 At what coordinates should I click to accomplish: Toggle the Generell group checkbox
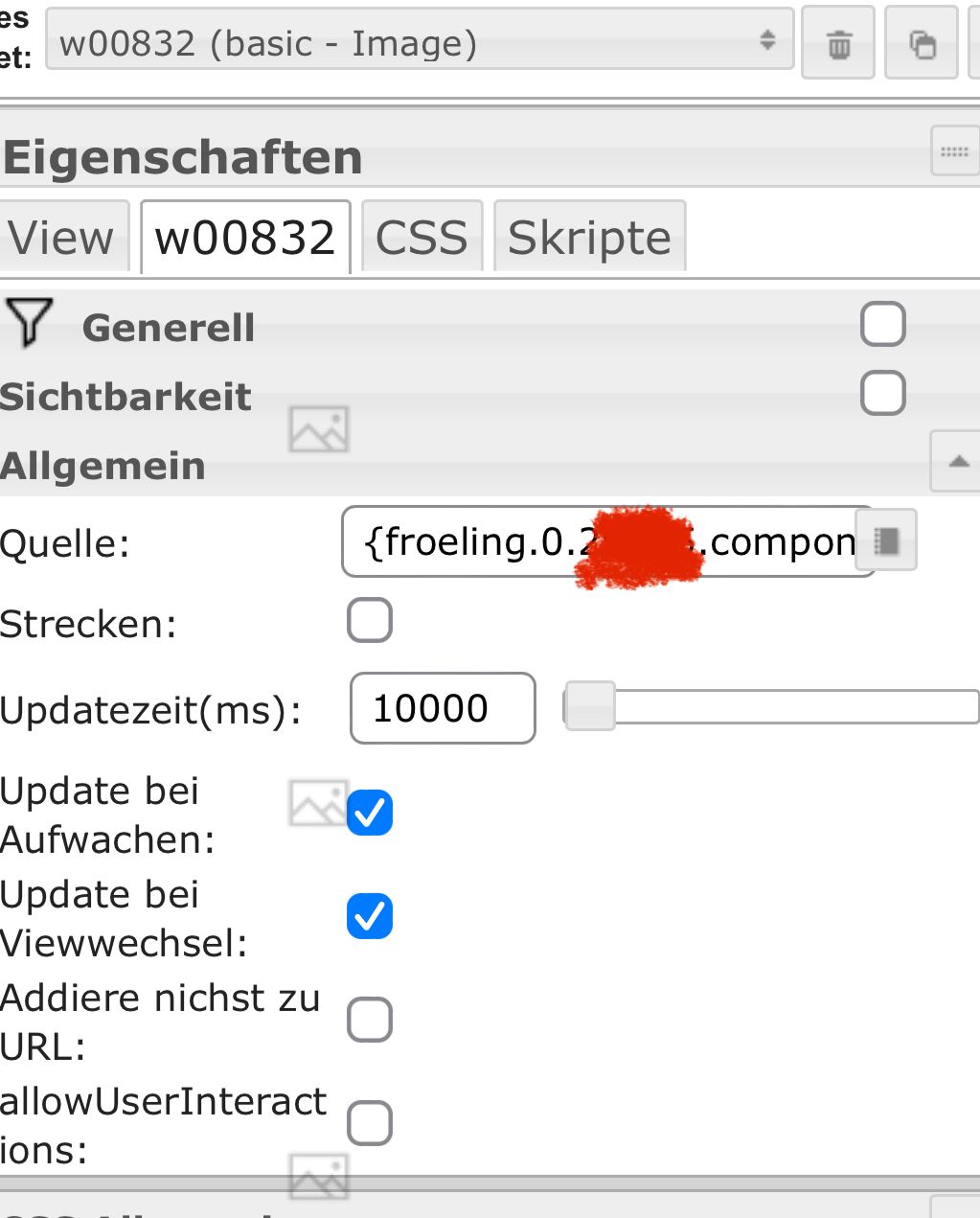coord(882,324)
